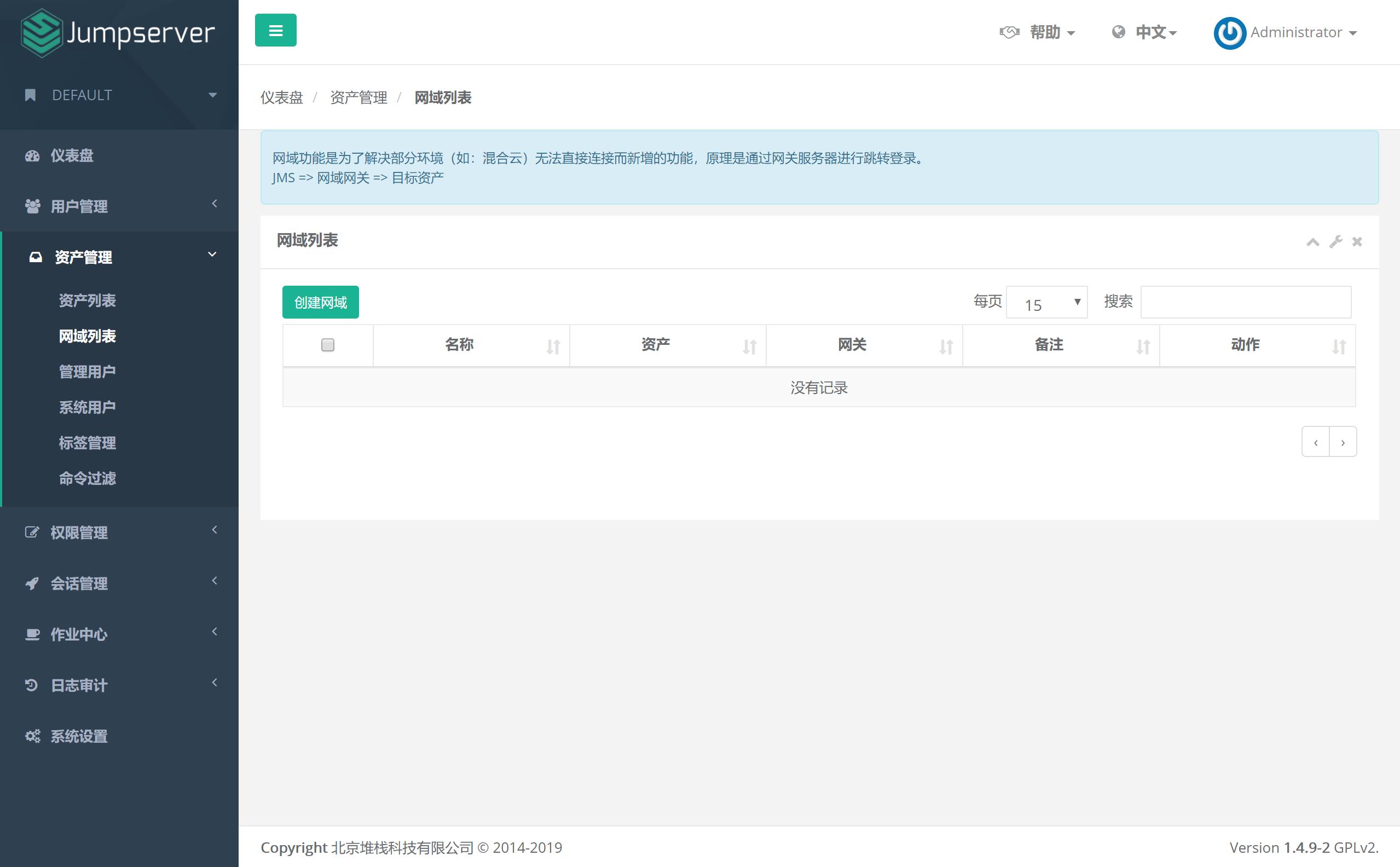This screenshot has height=867, width=1400.
Task: Open the 中文 language dropdown
Action: tap(1156, 33)
